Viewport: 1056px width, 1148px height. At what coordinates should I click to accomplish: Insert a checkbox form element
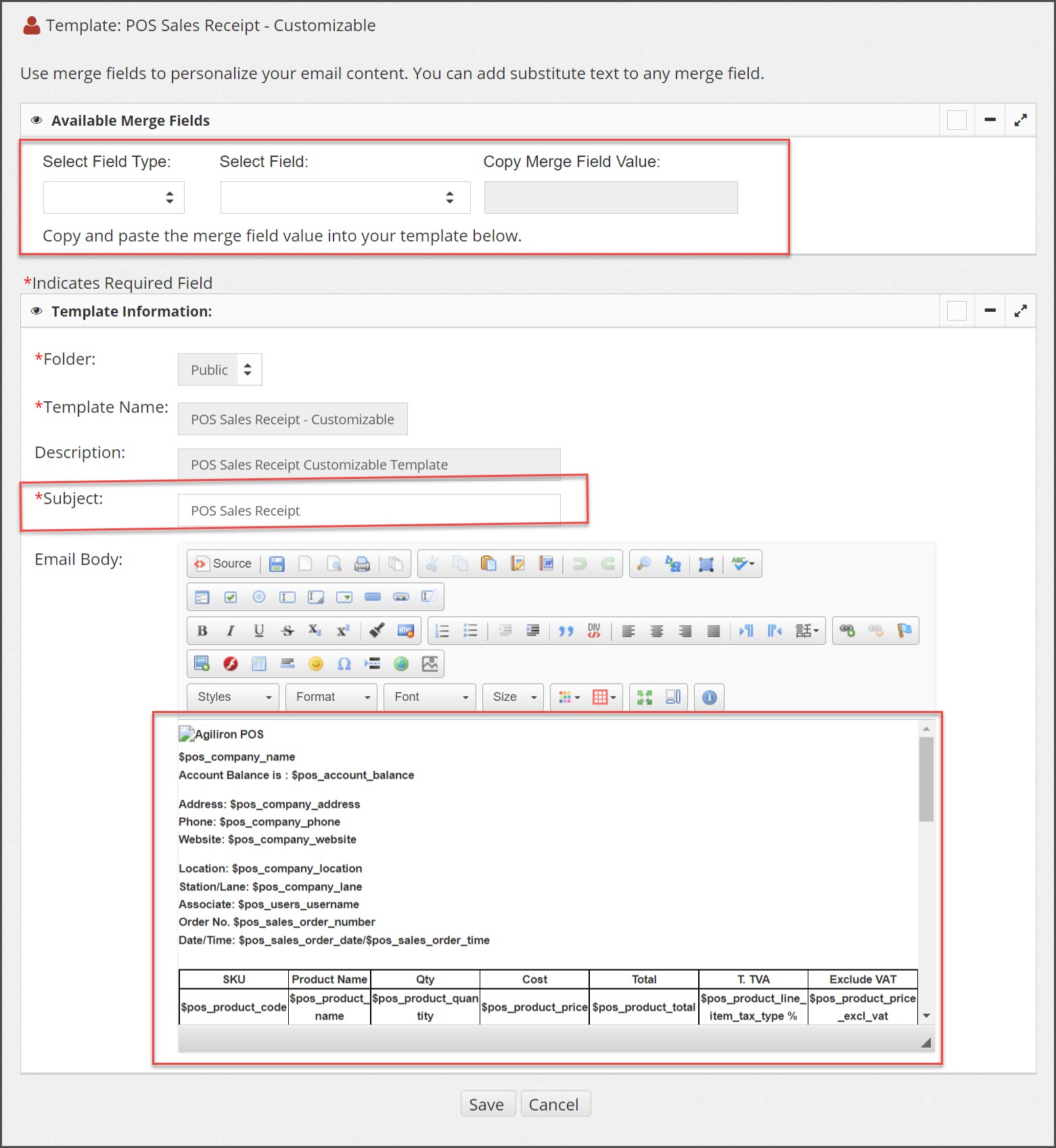tap(231, 597)
